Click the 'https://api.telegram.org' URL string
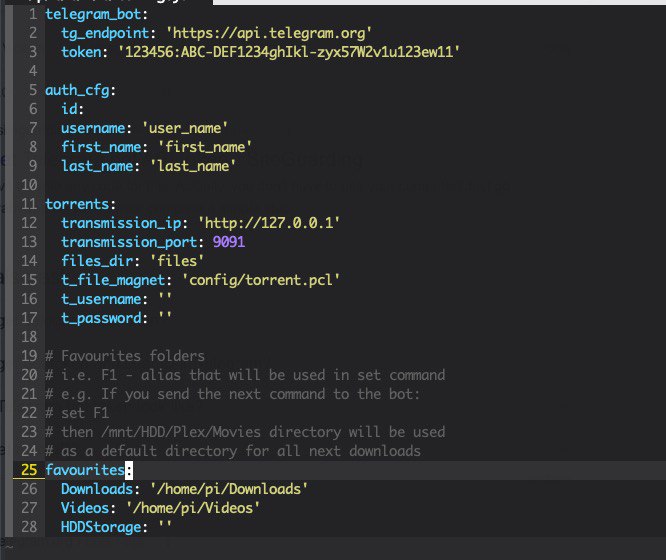This screenshot has width=666, height=560. pyautogui.click(x=269, y=33)
